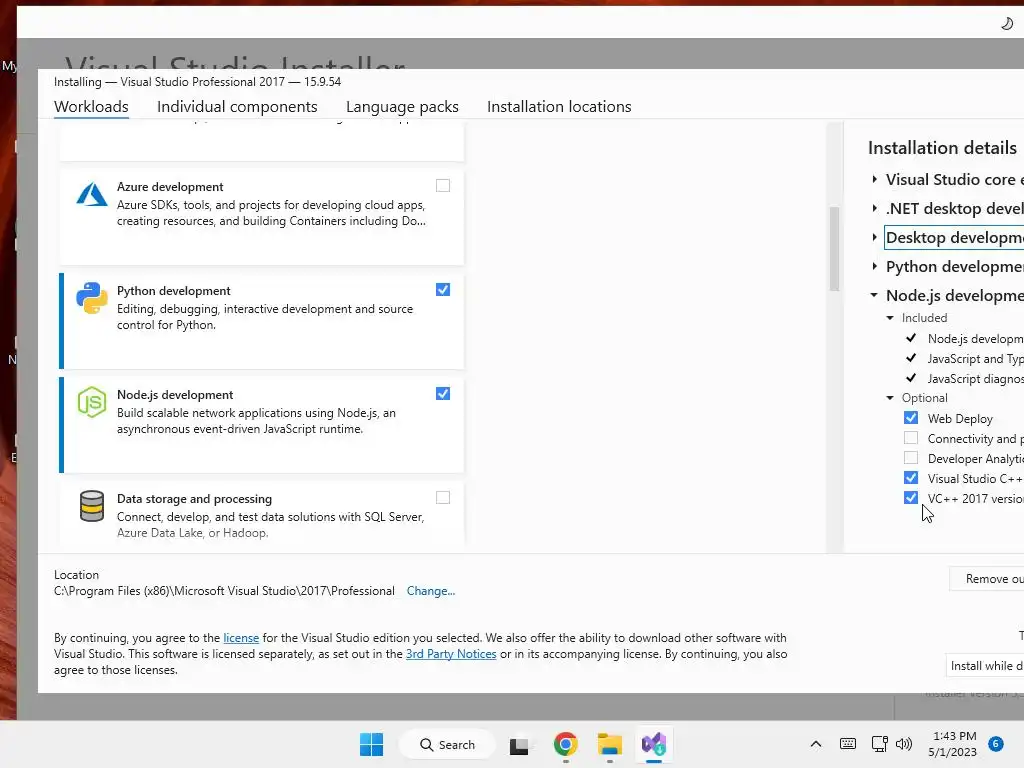Viewport: 1024px width, 768px height.
Task: Uncheck the Web Deploy optional component
Action: click(x=911, y=418)
